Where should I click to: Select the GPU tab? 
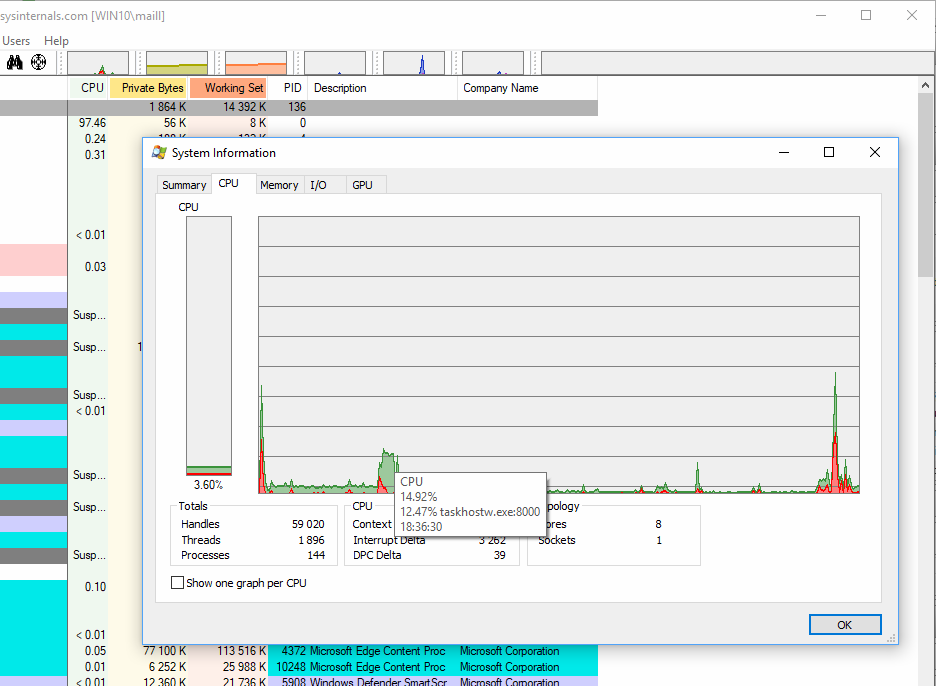pyautogui.click(x=362, y=185)
